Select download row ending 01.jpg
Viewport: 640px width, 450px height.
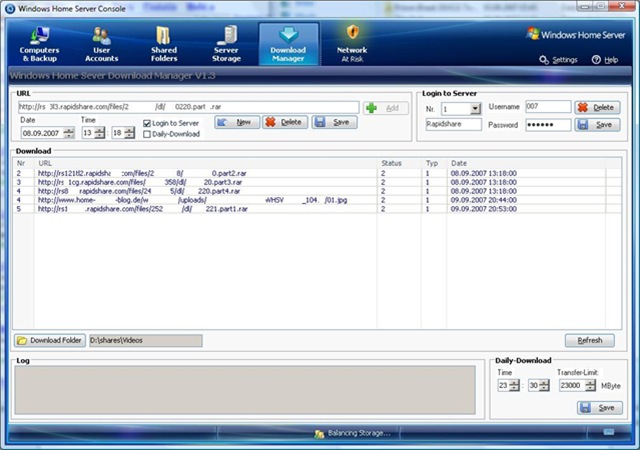click(x=317, y=200)
